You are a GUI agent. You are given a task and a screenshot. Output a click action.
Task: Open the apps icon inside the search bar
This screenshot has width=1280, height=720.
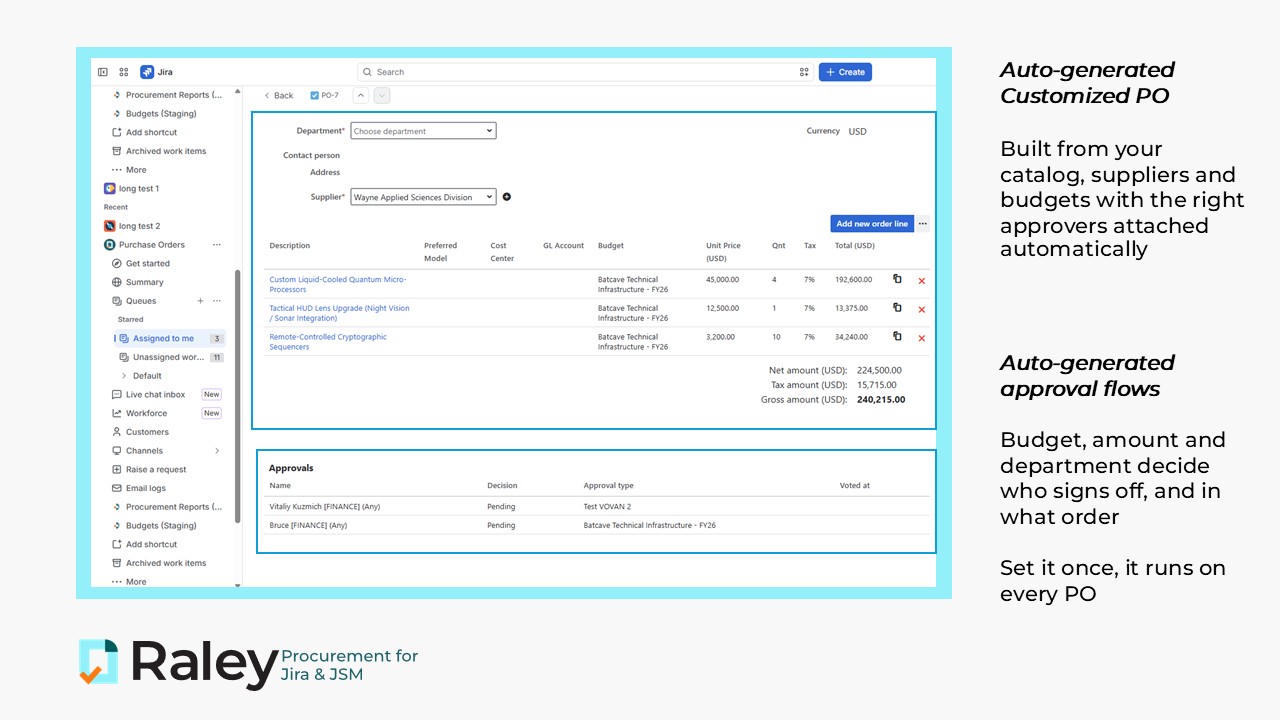pyautogui.click(x=804, y=72)
